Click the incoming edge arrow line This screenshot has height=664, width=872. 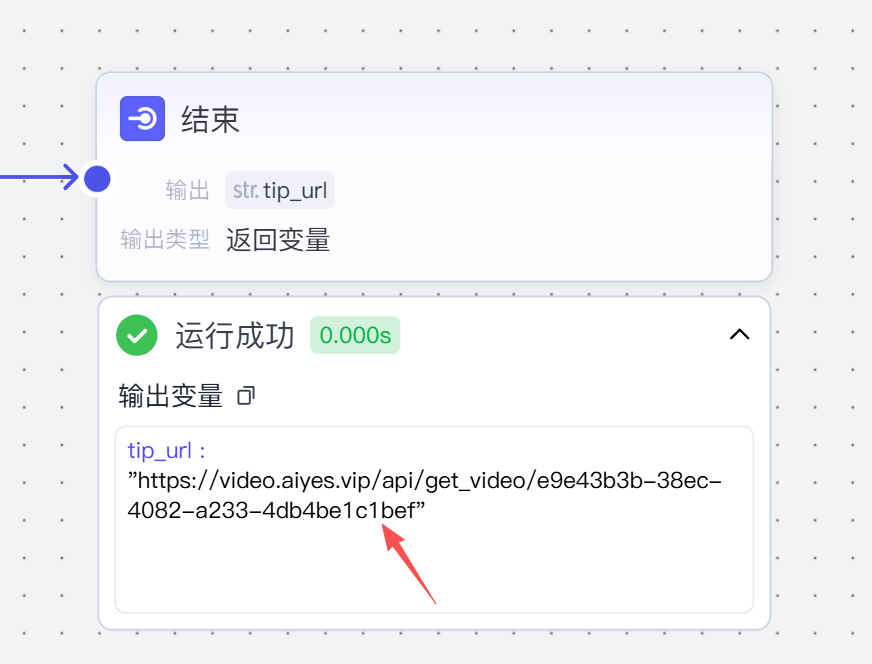[39, 177]
